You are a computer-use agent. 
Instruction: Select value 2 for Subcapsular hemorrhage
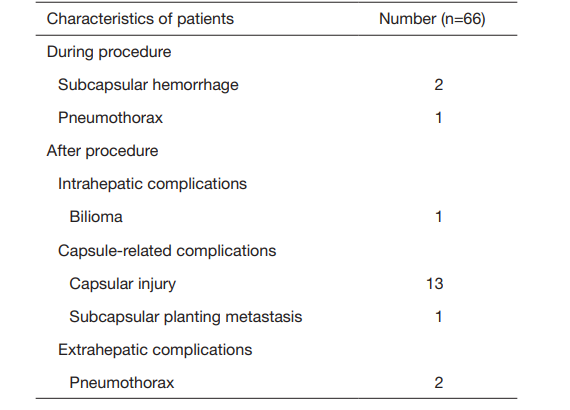click(x=439, y=85)
